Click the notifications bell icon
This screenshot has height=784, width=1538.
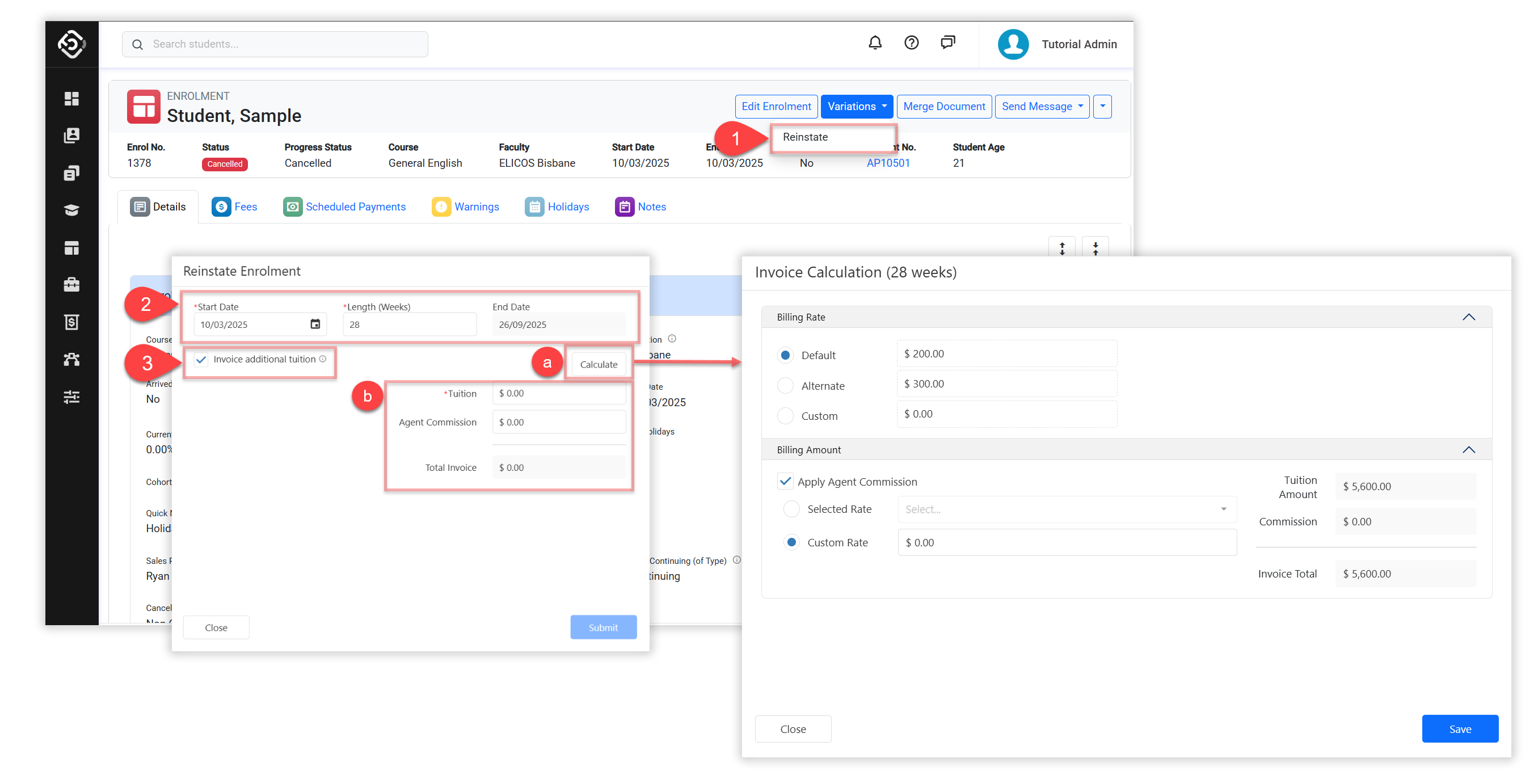point(875,43)
